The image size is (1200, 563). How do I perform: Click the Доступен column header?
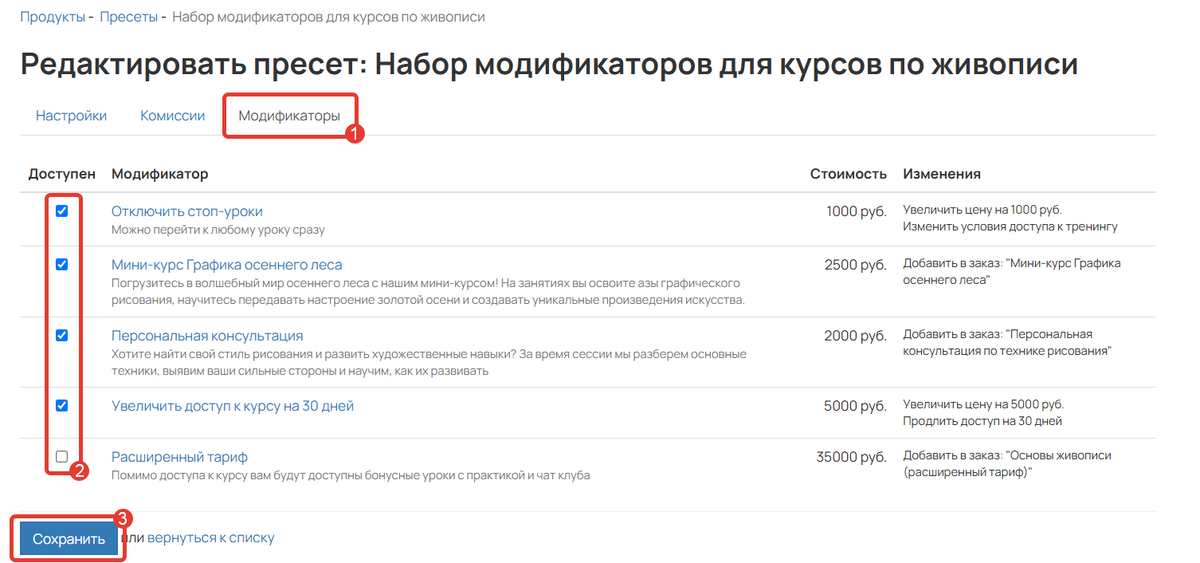click(x=62, y=174)
